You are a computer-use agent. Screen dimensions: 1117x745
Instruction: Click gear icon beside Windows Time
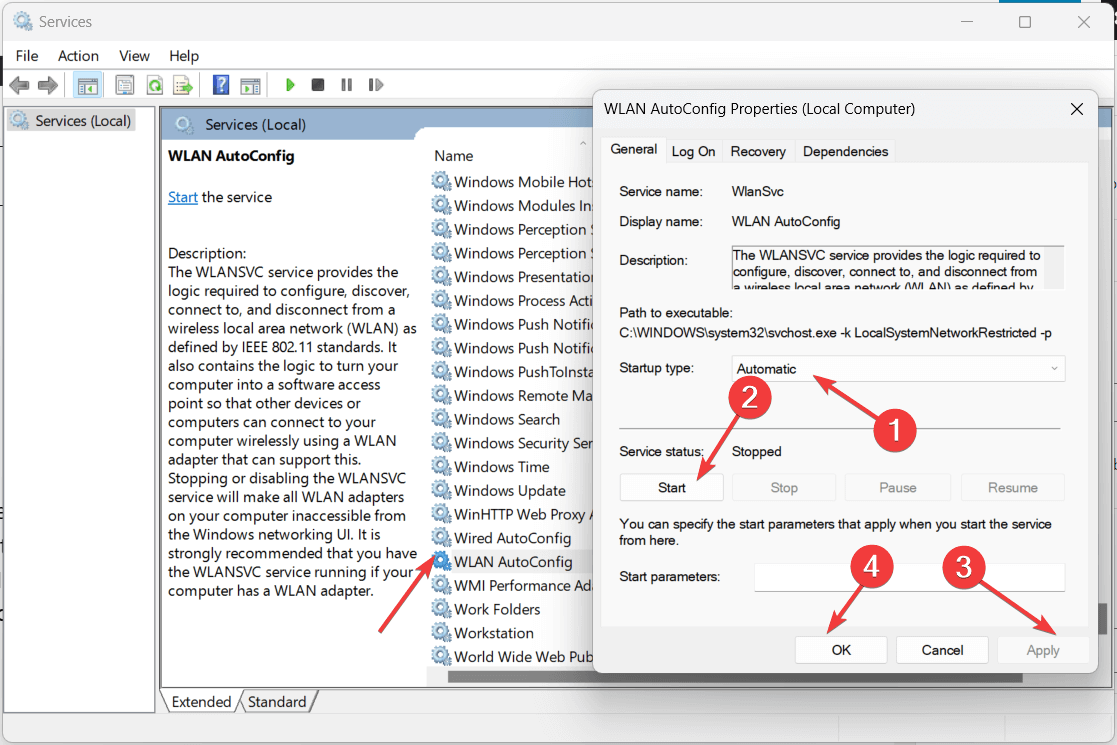(x=442, y=467)
